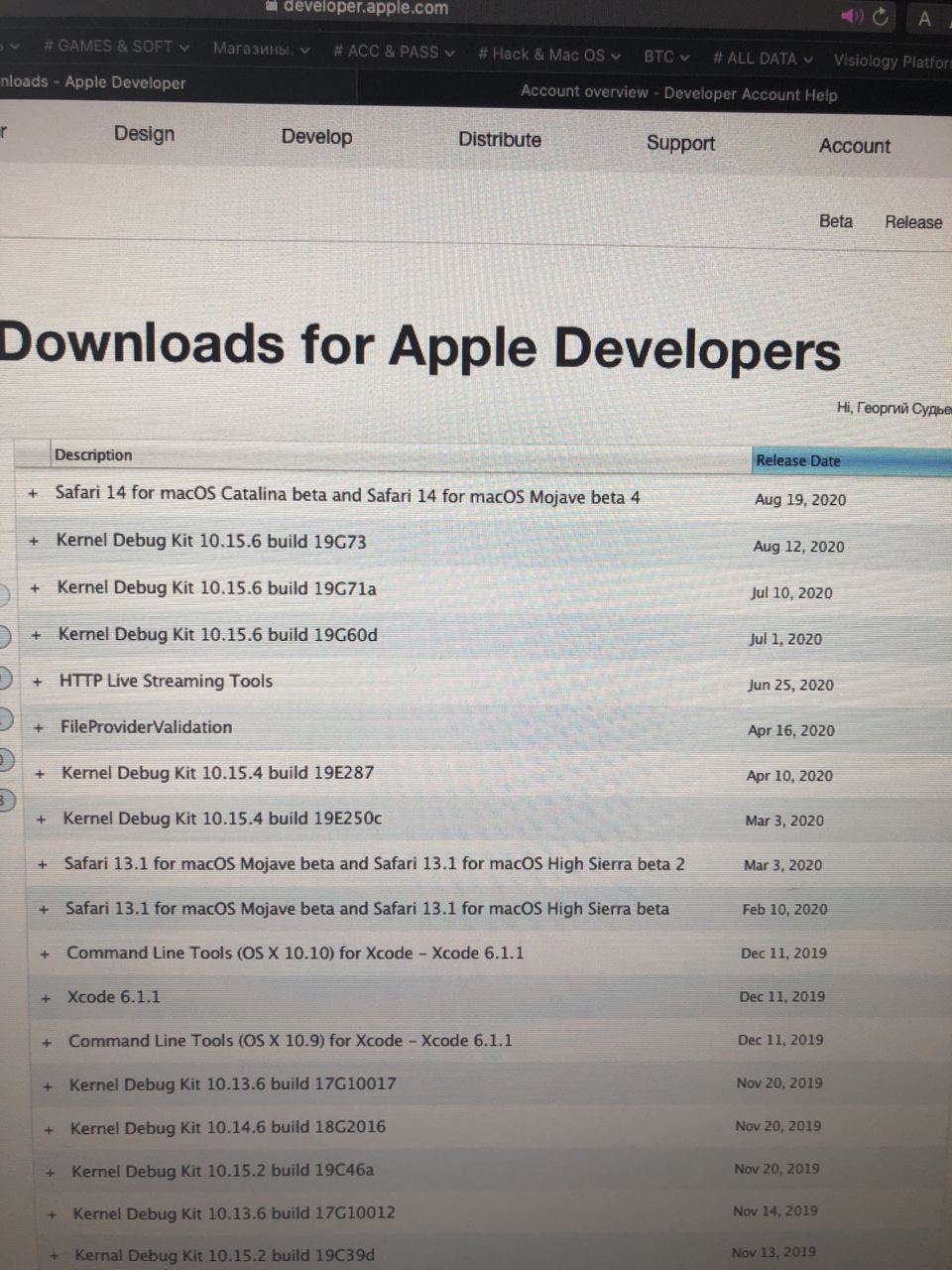Click the 'Nov 14, 2019' release date cell
The image size is (952, 1270).
point(775,1210)
